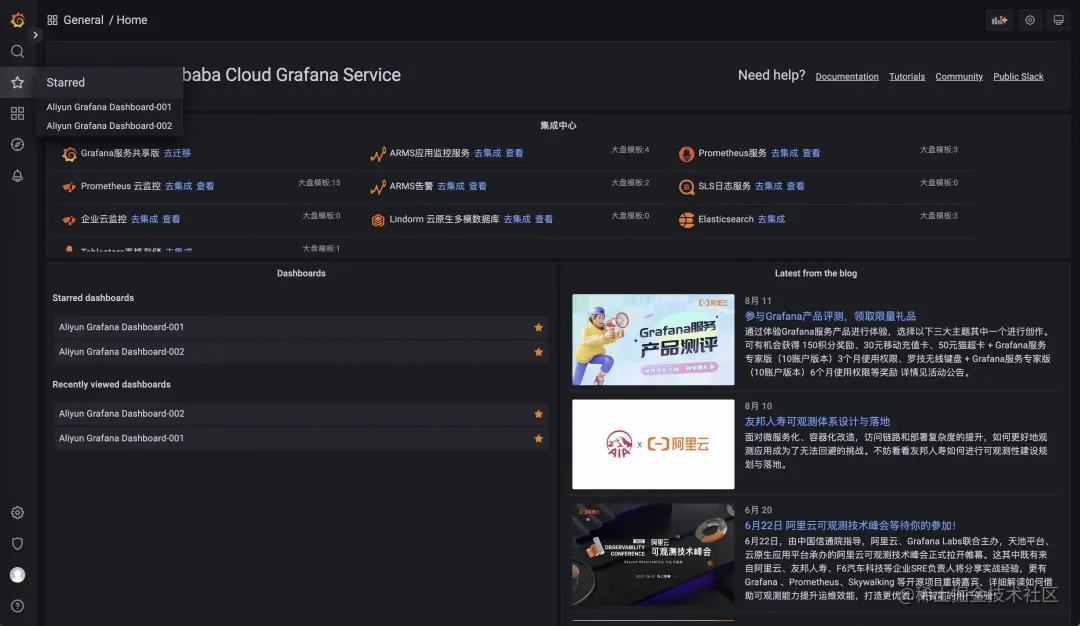1080x626 pixels.
Task: Open the user profile avatar icon
Action: (18, 574)
